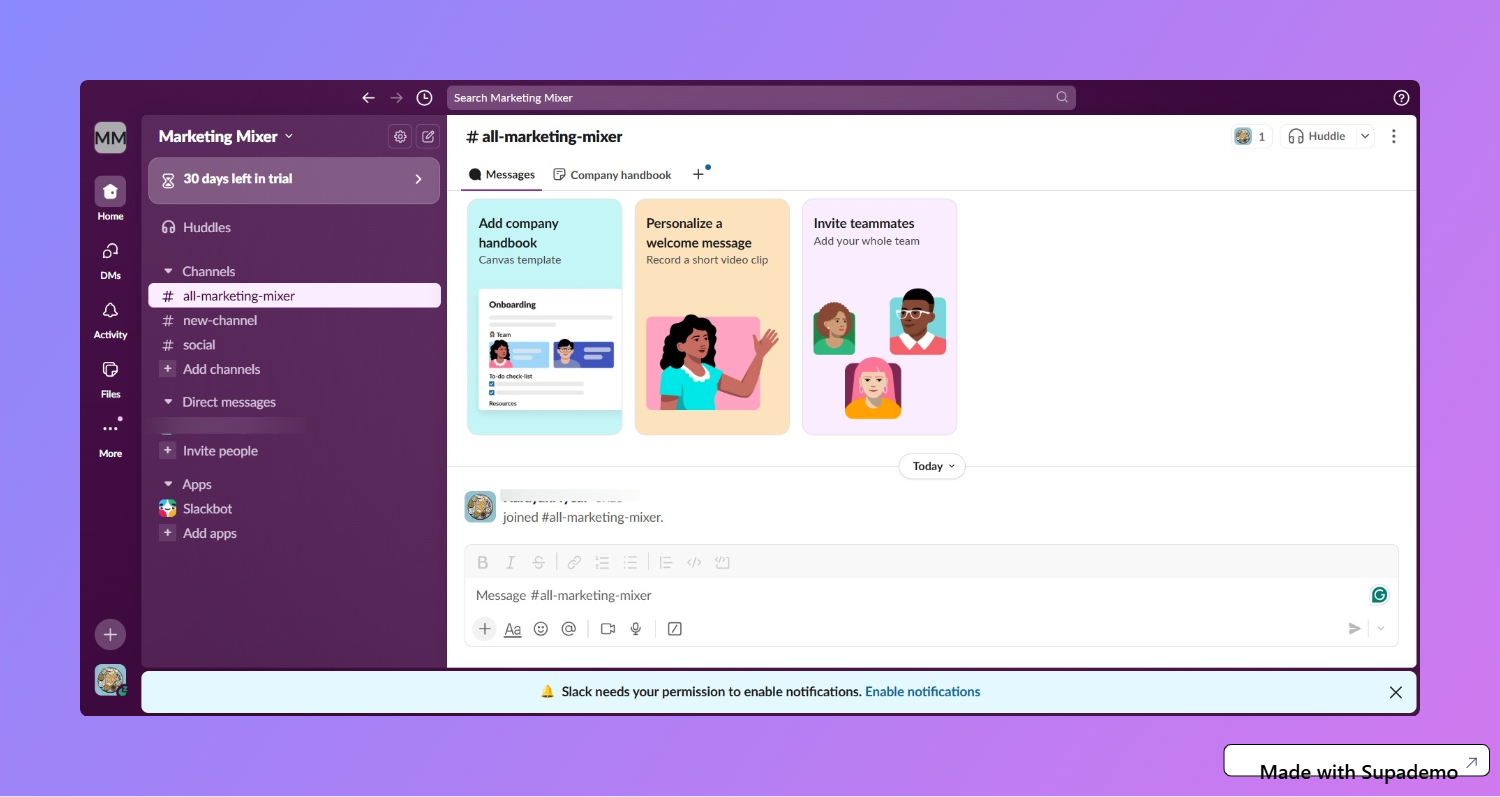Apply strikethrough formatting in the composer
Screen dimensions: 1500x797
pyautogui.click(x=539, y=562)
